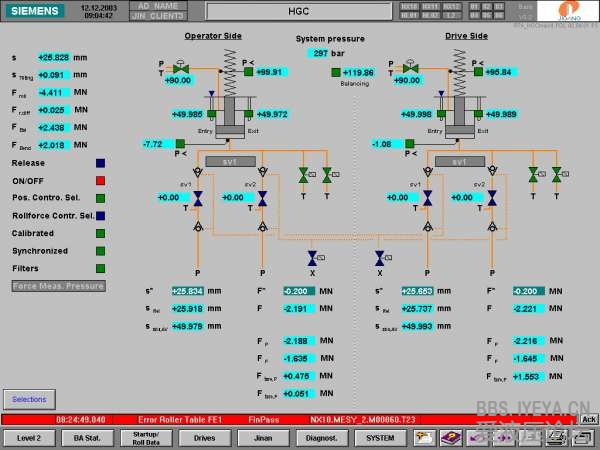Viewport: 600px width, 450px height.
Task: Acknowledge the alarm with the Ack button
Action: [x=589, y=419]
